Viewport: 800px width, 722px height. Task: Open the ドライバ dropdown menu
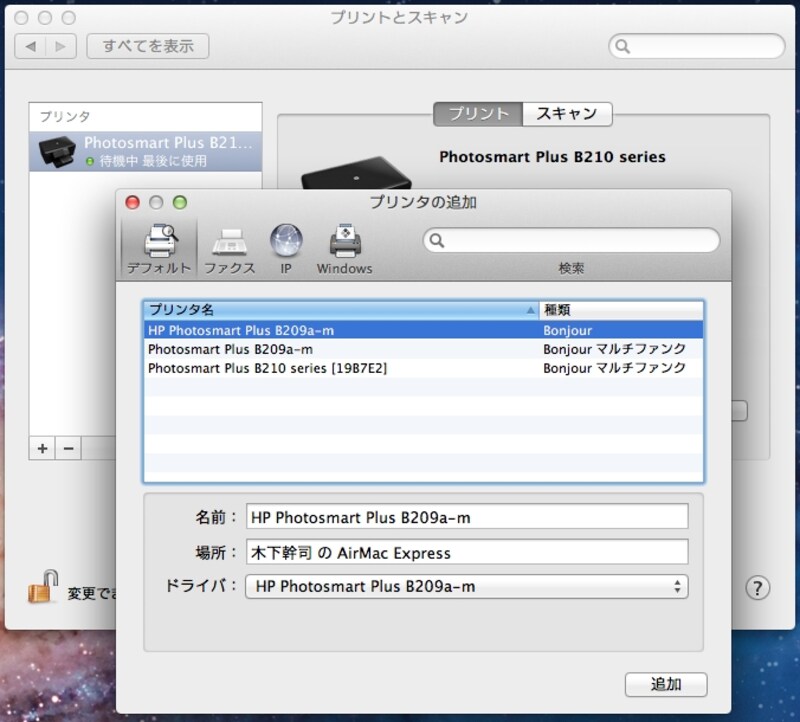465,586
